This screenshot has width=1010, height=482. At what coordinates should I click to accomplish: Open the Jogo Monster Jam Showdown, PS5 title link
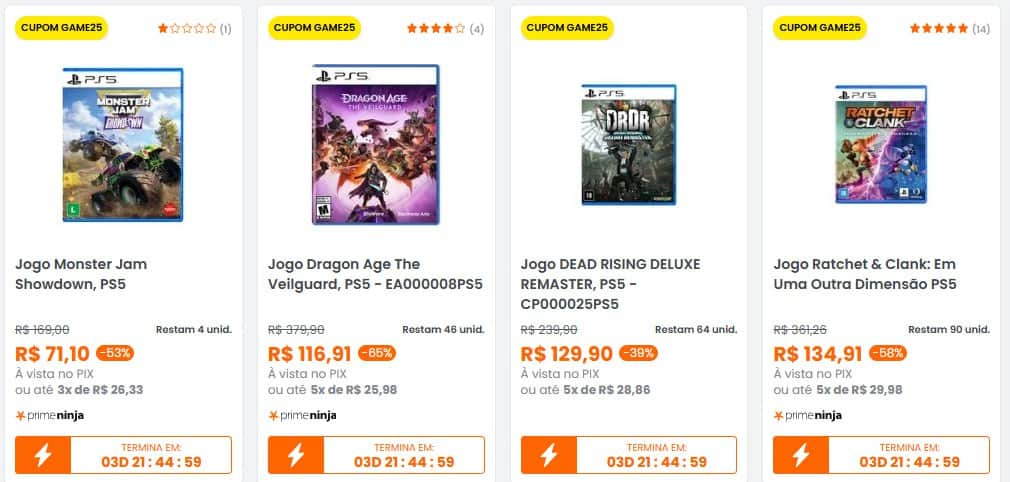point(81,274)
